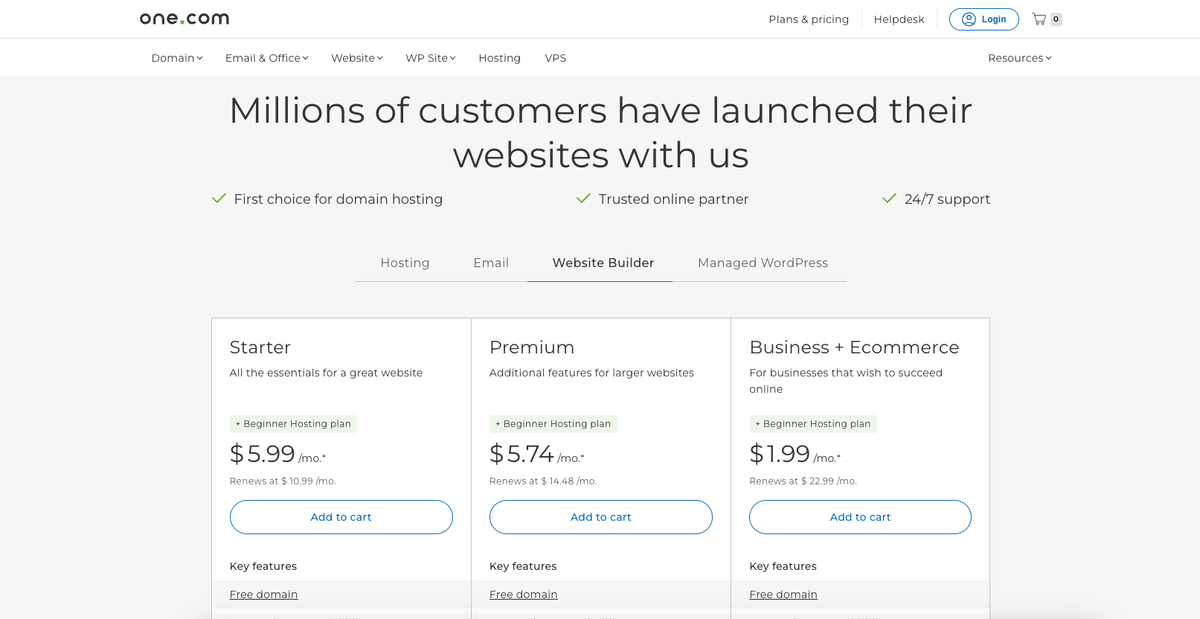Switch to the Hosting tab

tap(405, 263)
